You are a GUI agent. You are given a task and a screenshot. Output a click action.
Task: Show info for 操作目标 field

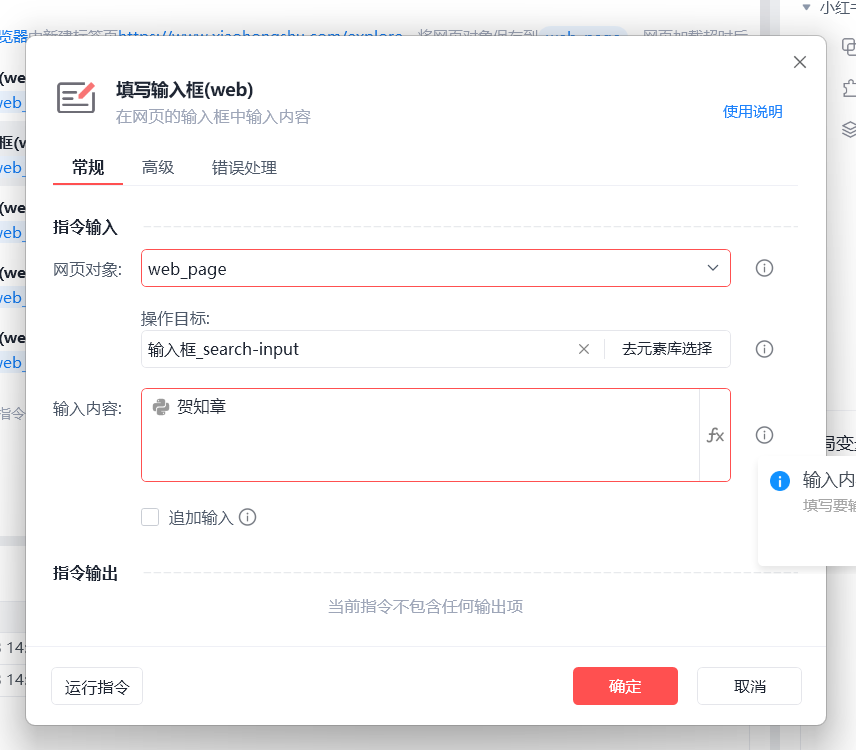click(764, 349)
